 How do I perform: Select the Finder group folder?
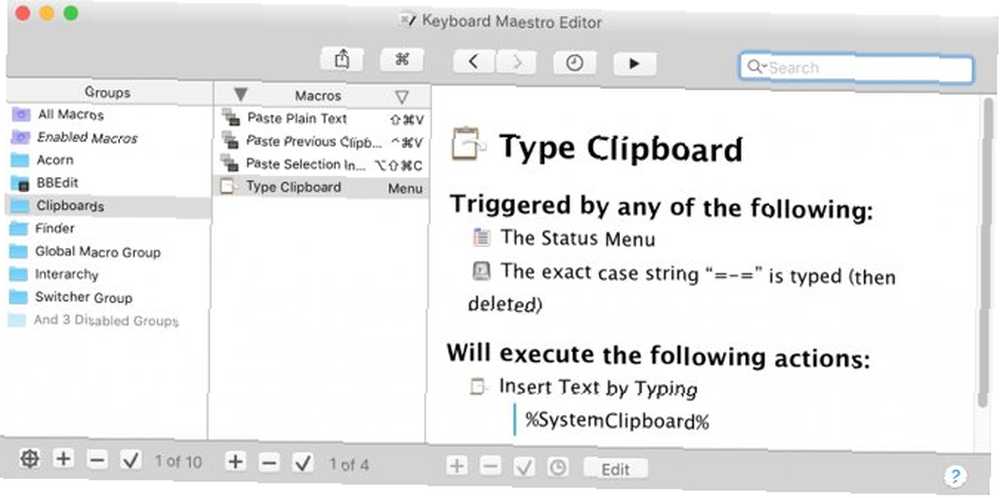pyautogui.click(x=107, y=228)
